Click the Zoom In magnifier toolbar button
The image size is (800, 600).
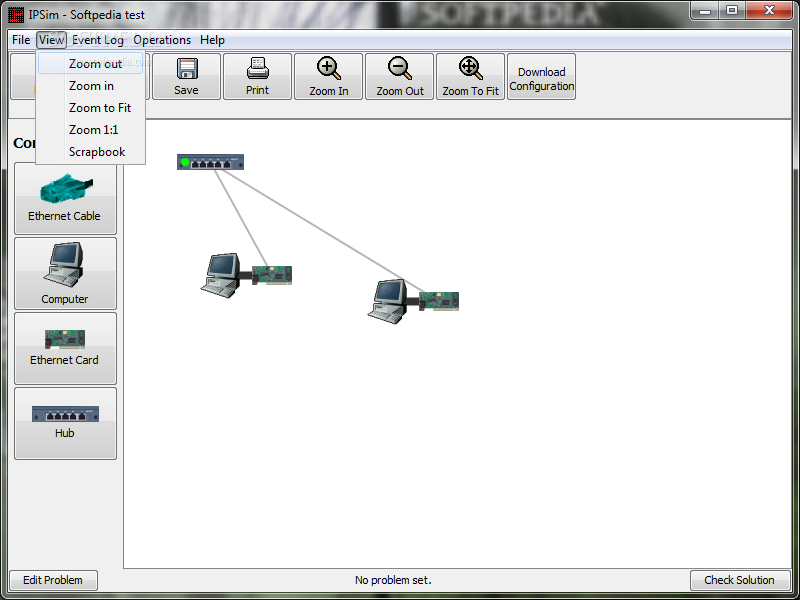coord(329,77)
